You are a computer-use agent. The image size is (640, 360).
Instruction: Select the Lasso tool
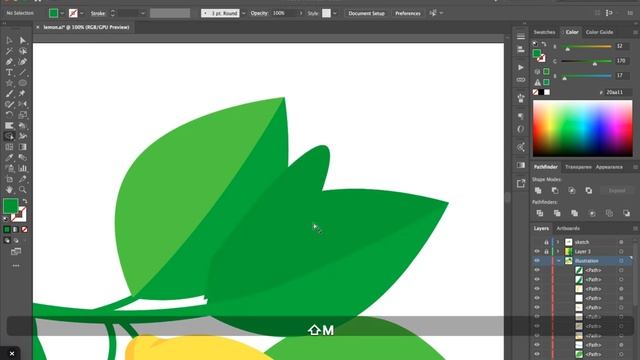(x=22, y=51)
